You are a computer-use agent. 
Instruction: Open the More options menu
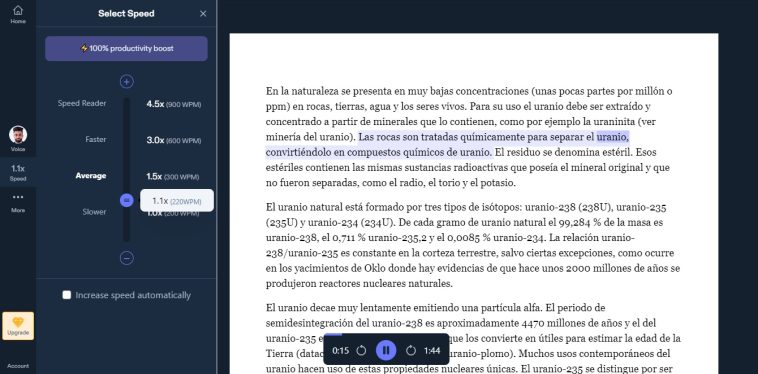coord(18,203)
